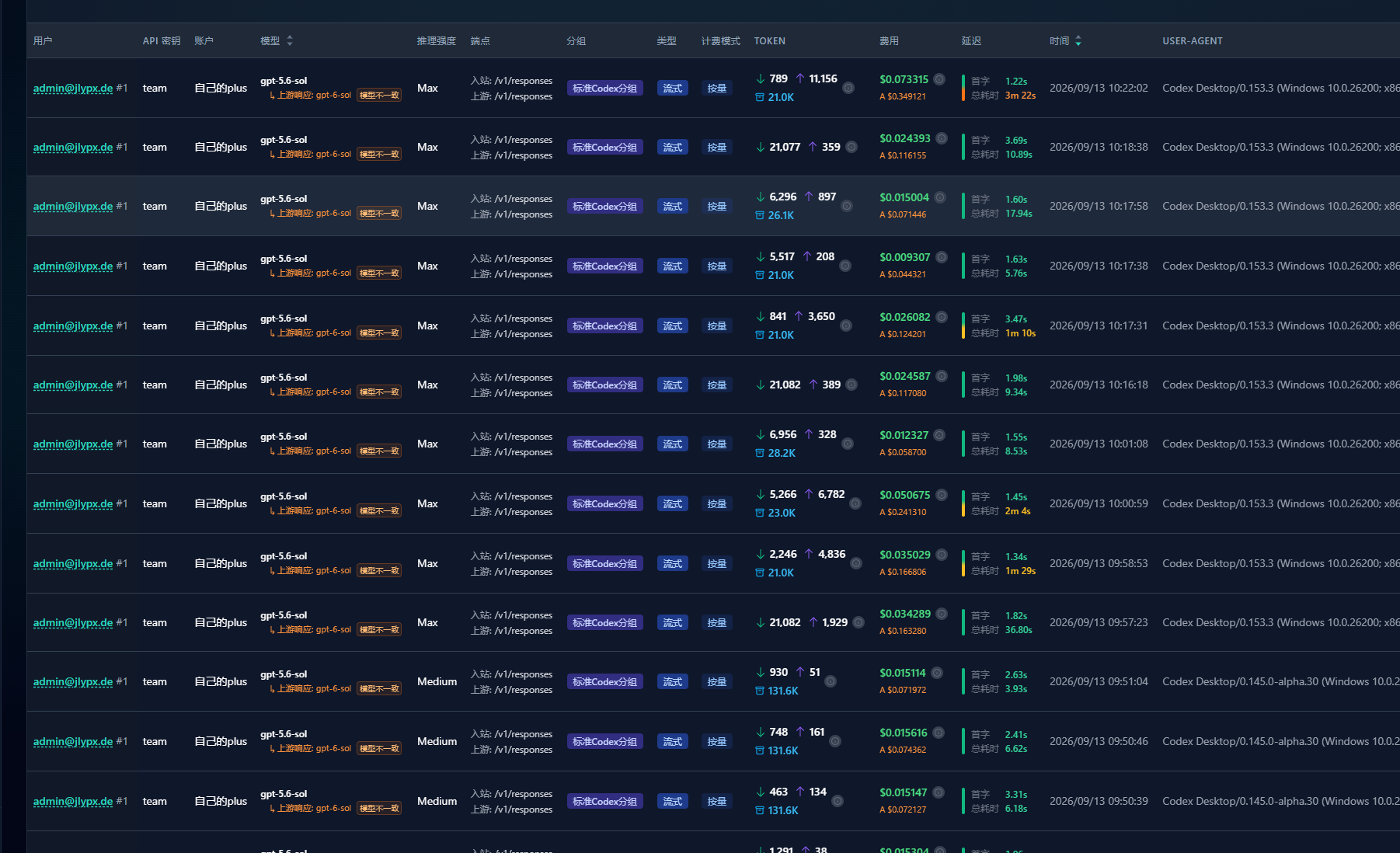Open admin@jlypx.de link in 10:22:02 row
The image size is (1400, 853).
tap(73, 88)
